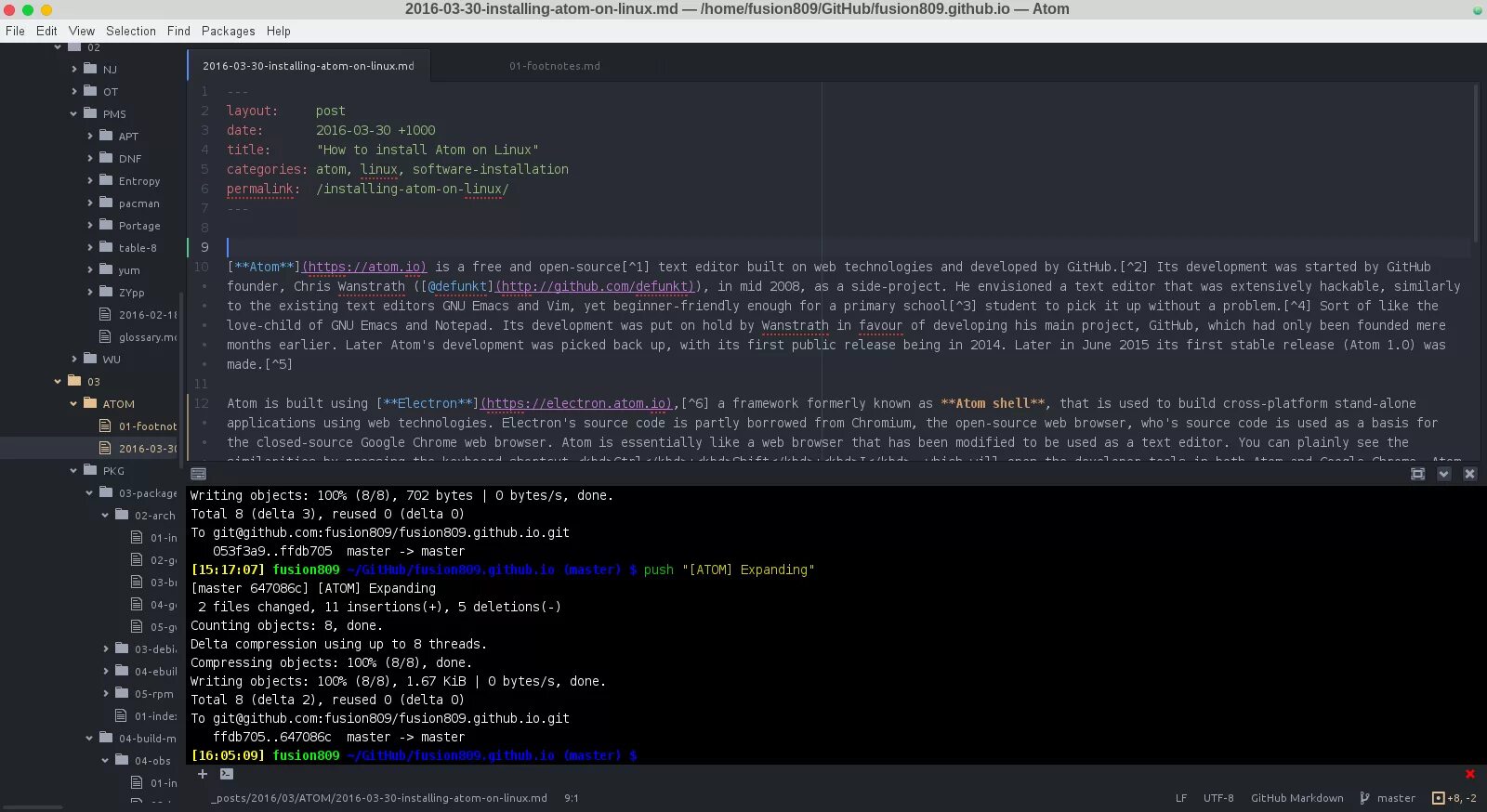1487x812 pixels.
Task: Select the APT folder icon
Action: click(x=106, y=136)
